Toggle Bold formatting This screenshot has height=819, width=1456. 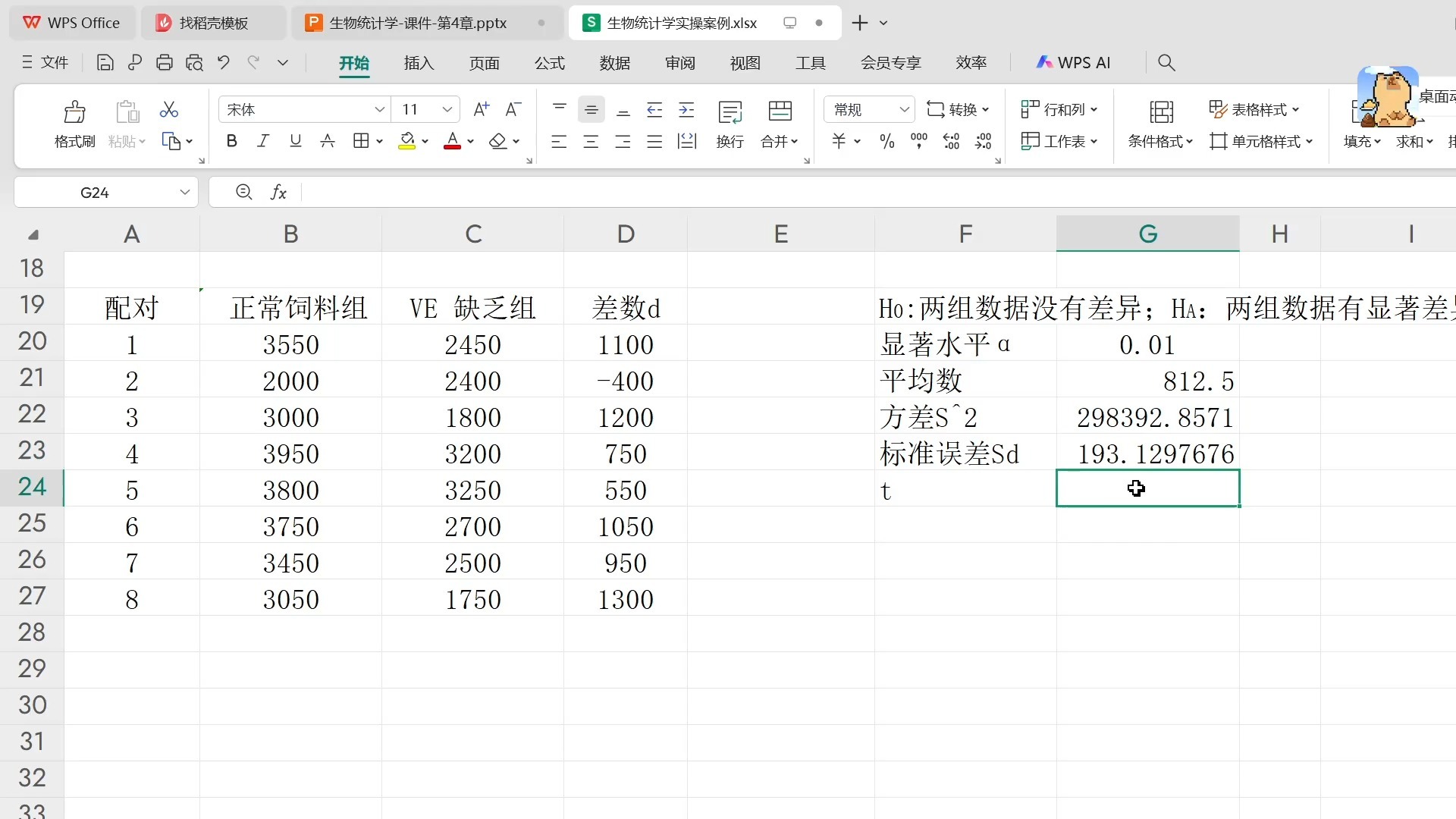pyautogui.click(x=231, y=141)
